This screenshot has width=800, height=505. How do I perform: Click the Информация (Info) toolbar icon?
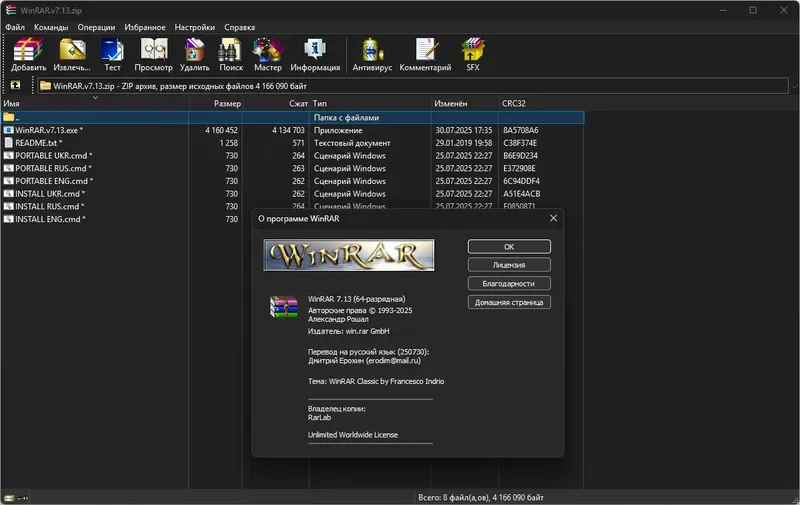[315, 54]
